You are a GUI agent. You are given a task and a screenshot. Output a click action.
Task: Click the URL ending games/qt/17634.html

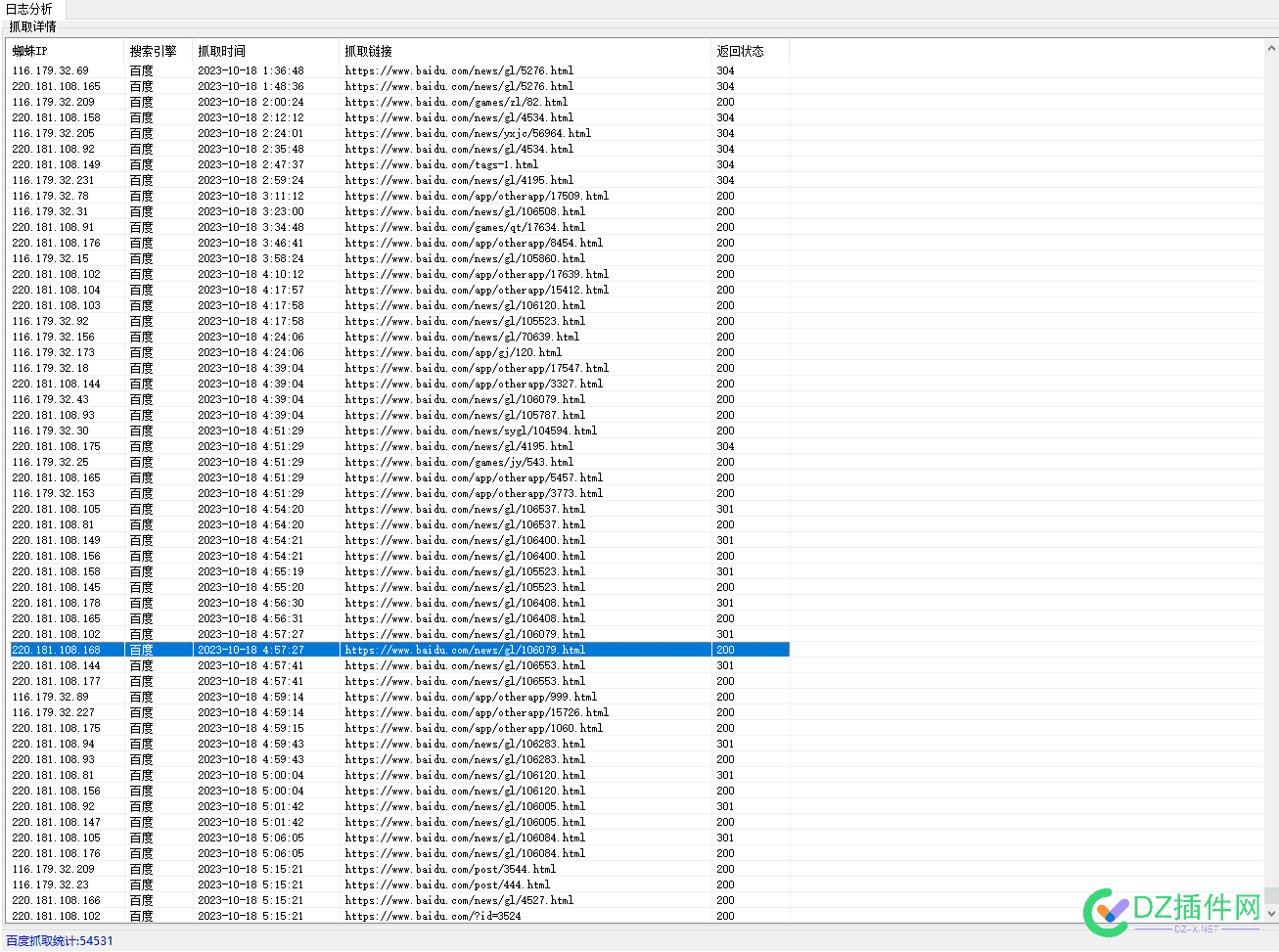(x=465, y=227)
